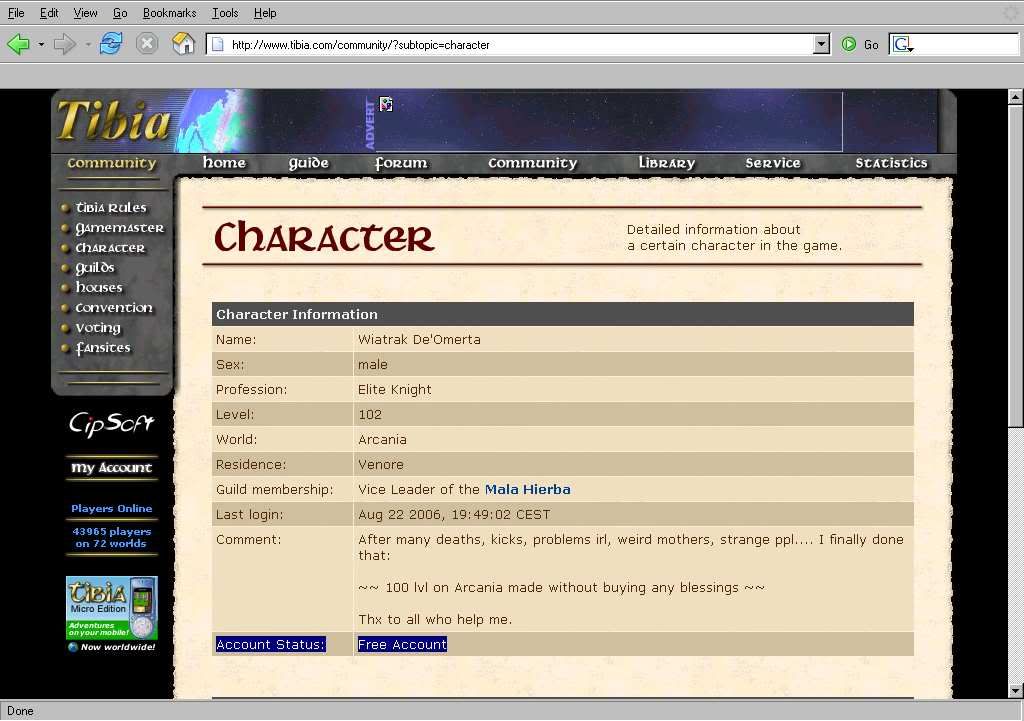Click Community in the top navigation bar
This screenshot has width=1024, height=721.
click(533, 163)
